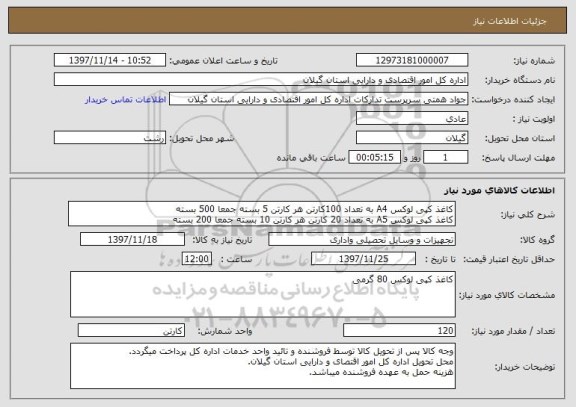Screen dimensions: 576x407
Task: Click the description line about A5 paper 20 cartons
Action: coord(313,220)
